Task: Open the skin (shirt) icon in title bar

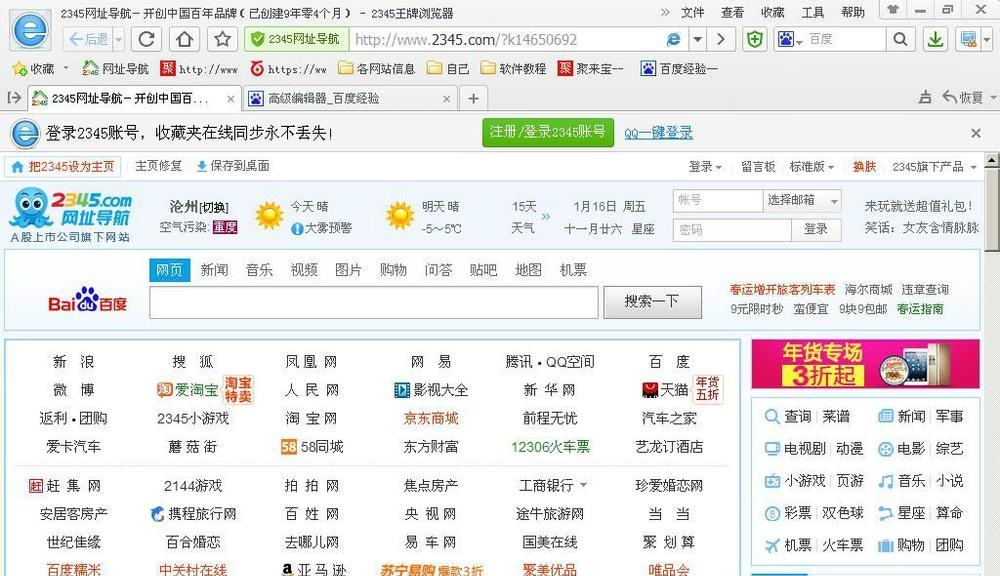Action: 893,10
